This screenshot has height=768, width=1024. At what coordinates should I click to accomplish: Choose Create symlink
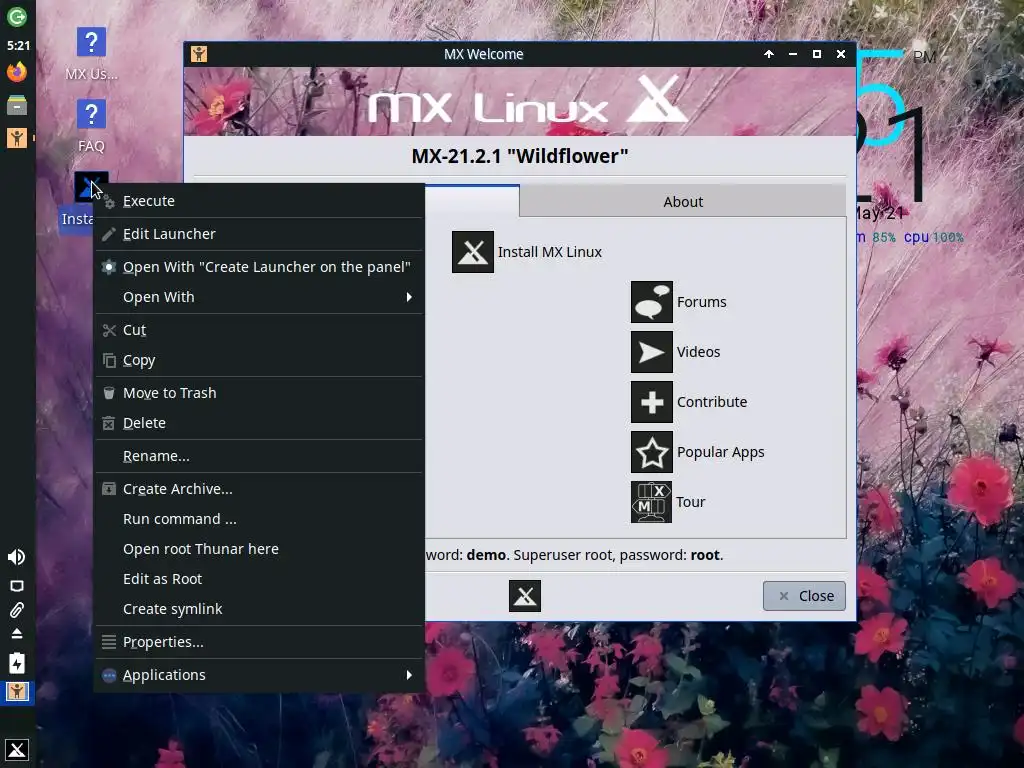(x=259, y=609)
